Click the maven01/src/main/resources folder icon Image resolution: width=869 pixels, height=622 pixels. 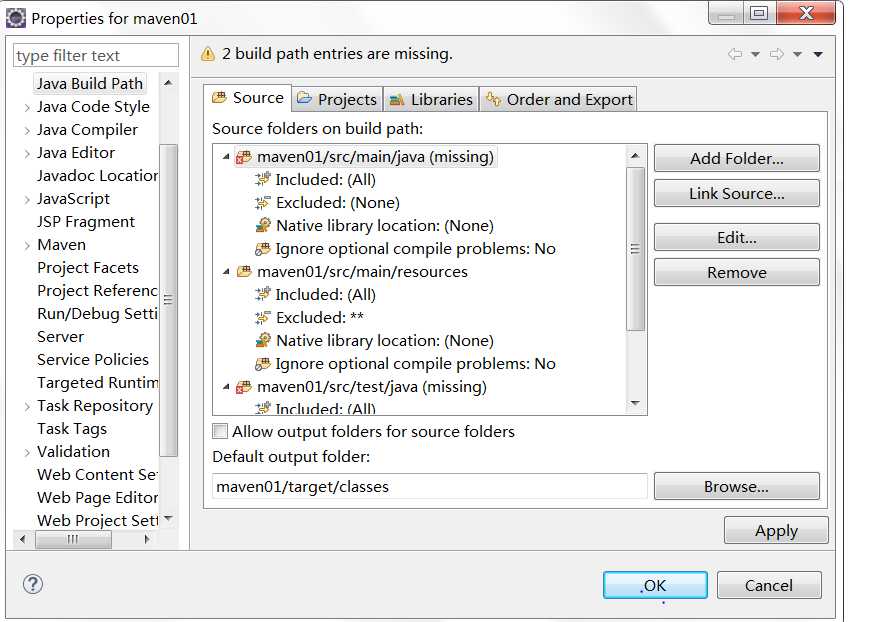pos(243,272)
